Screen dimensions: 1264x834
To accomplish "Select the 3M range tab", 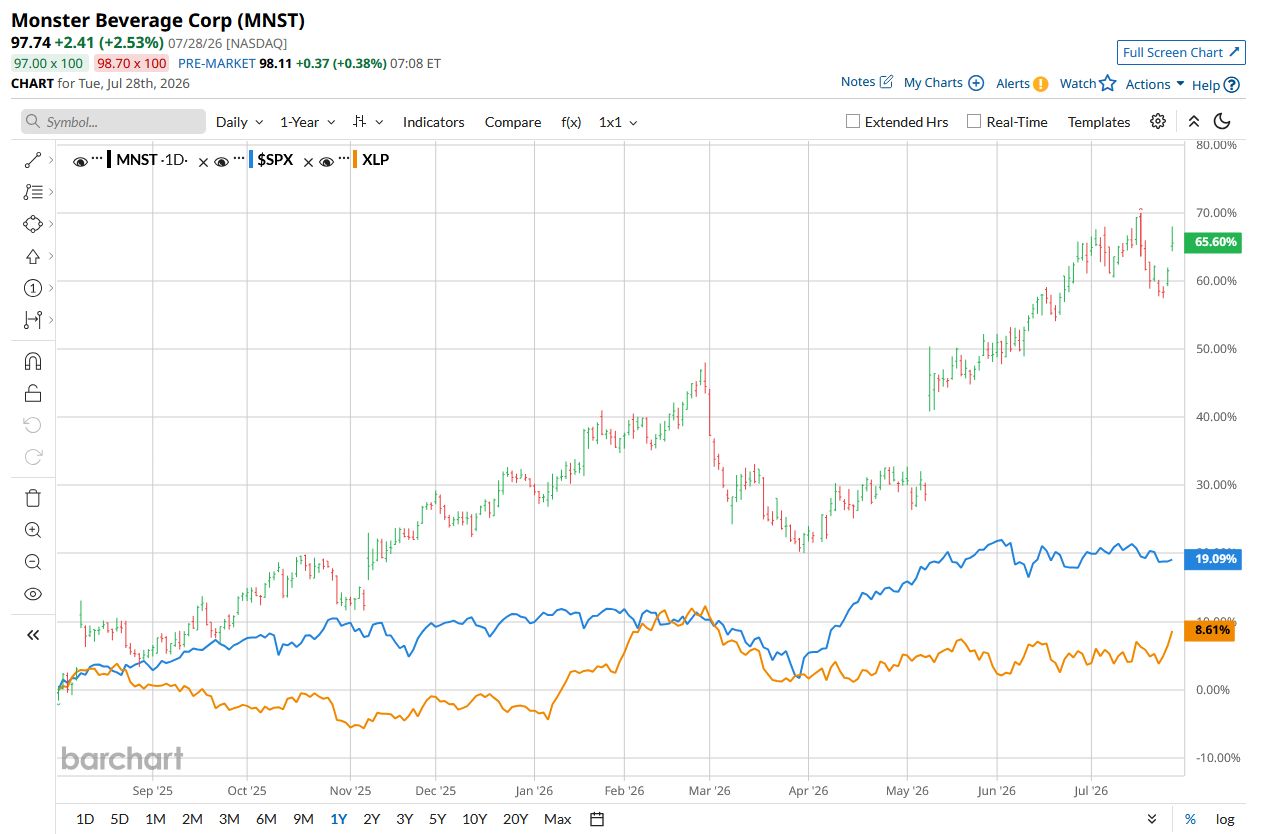I will [229, 819].
